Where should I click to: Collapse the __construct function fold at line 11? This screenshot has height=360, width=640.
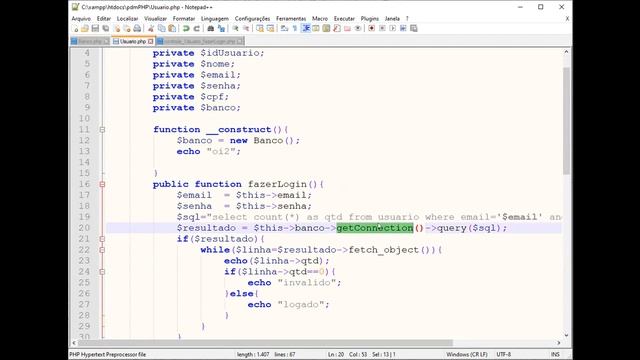[102, 130]
